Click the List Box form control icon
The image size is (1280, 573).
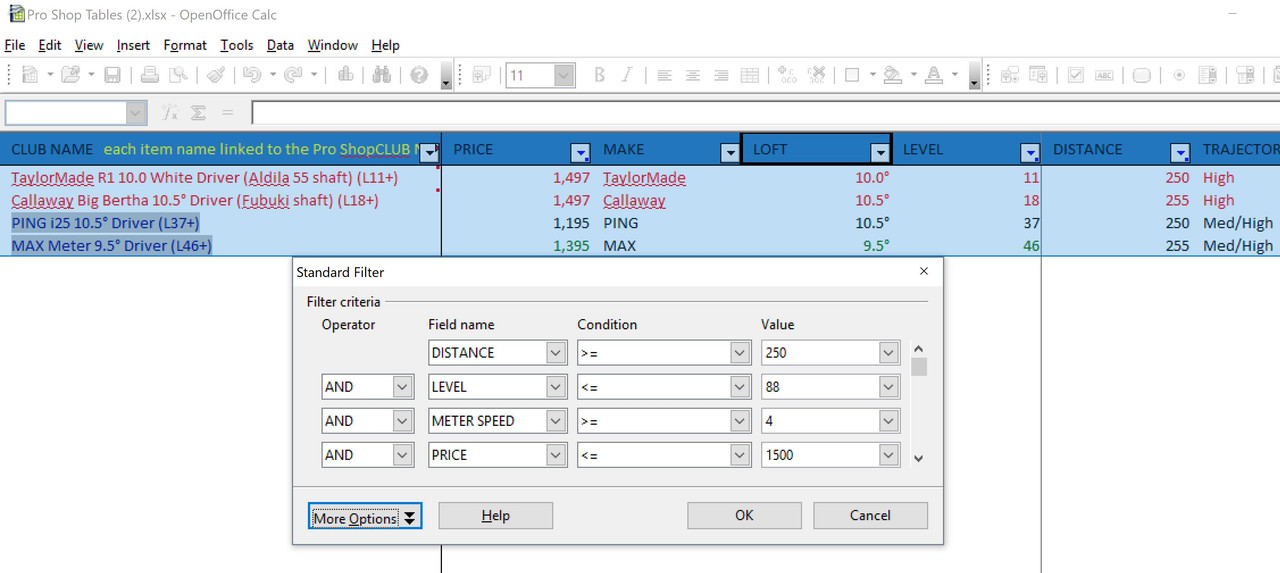point(1207,75)
